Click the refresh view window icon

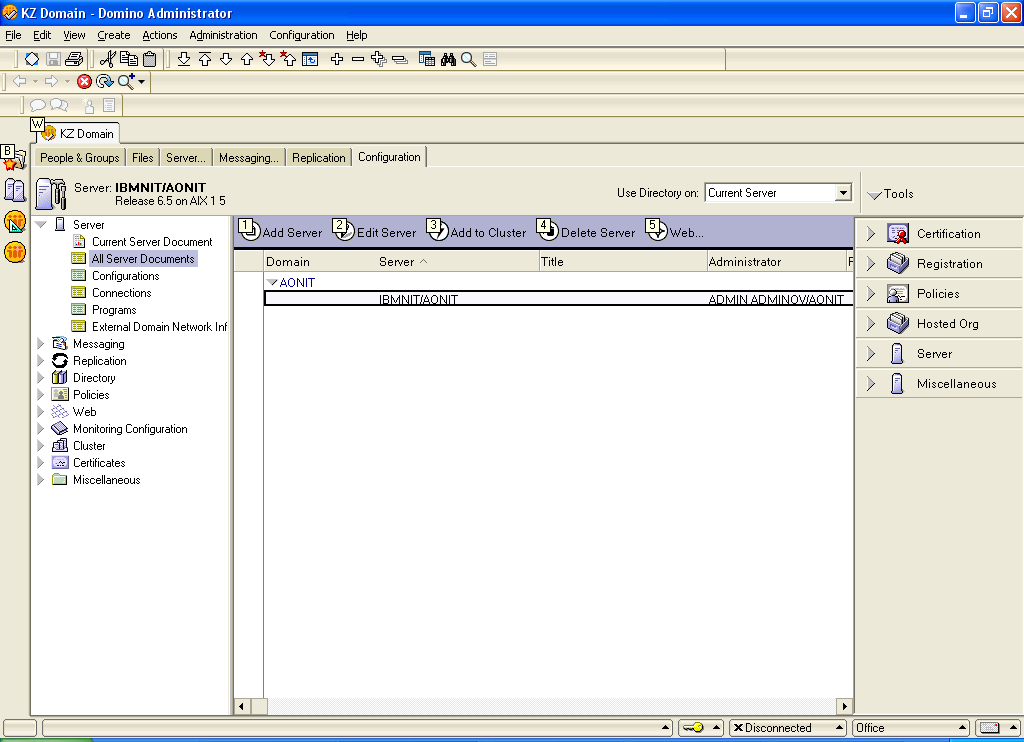point(310,59)
